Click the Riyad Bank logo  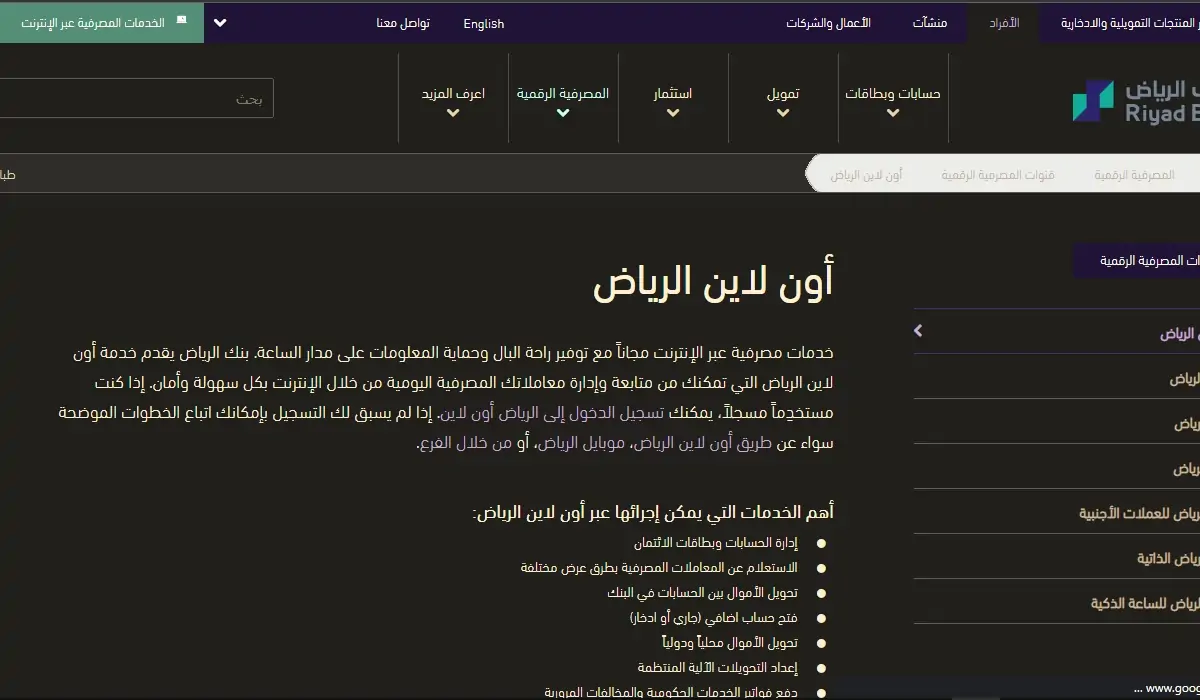pos(1136,100)
